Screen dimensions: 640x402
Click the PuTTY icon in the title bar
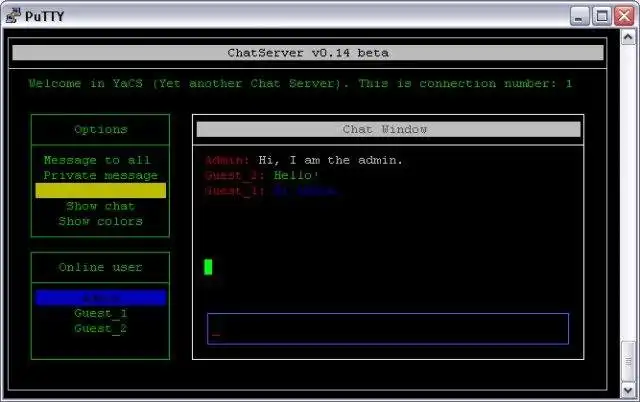point(13,16)
